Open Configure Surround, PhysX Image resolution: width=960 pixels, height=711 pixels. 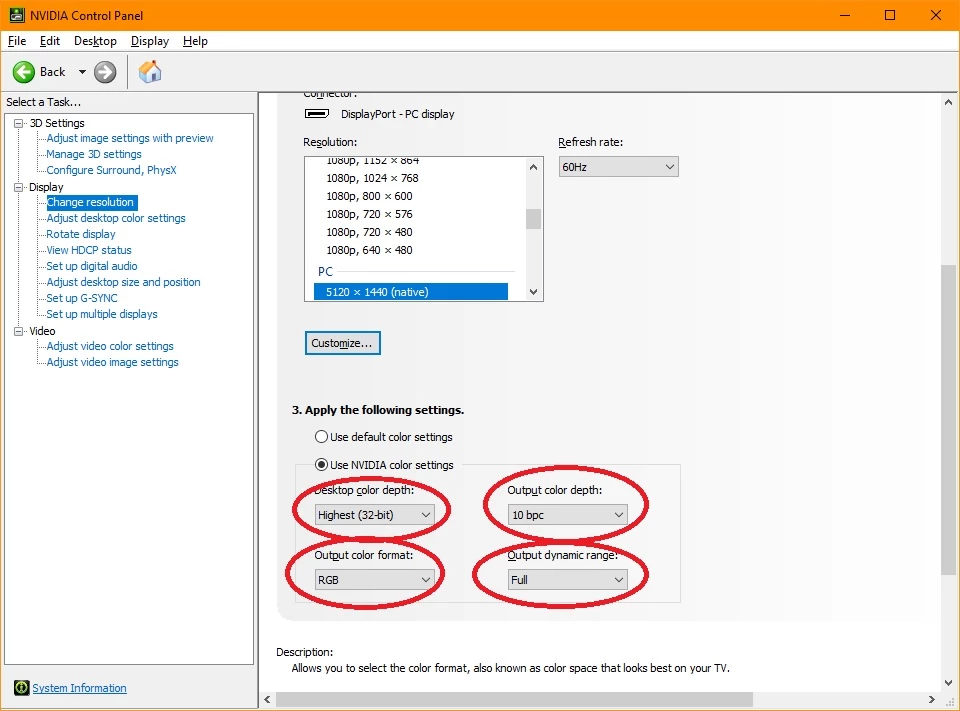(x=111, y=170)
